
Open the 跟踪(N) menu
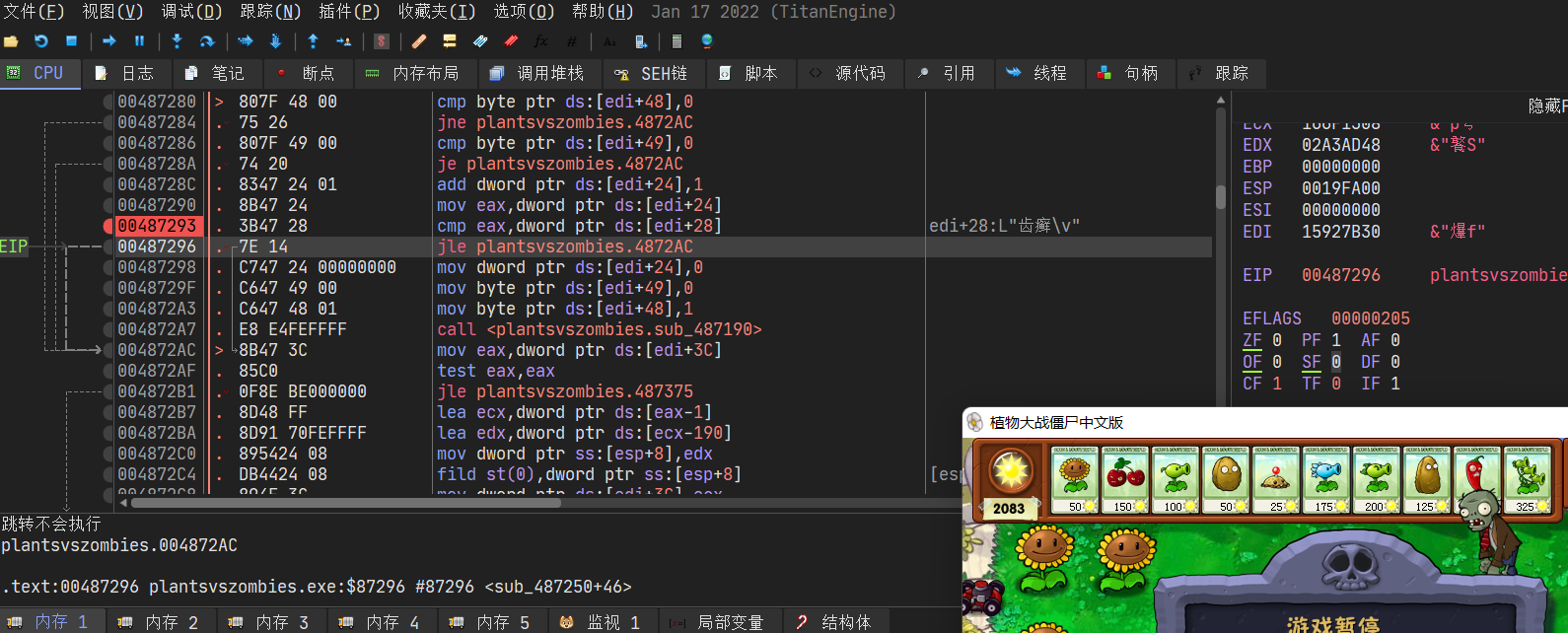coord(270,12)
